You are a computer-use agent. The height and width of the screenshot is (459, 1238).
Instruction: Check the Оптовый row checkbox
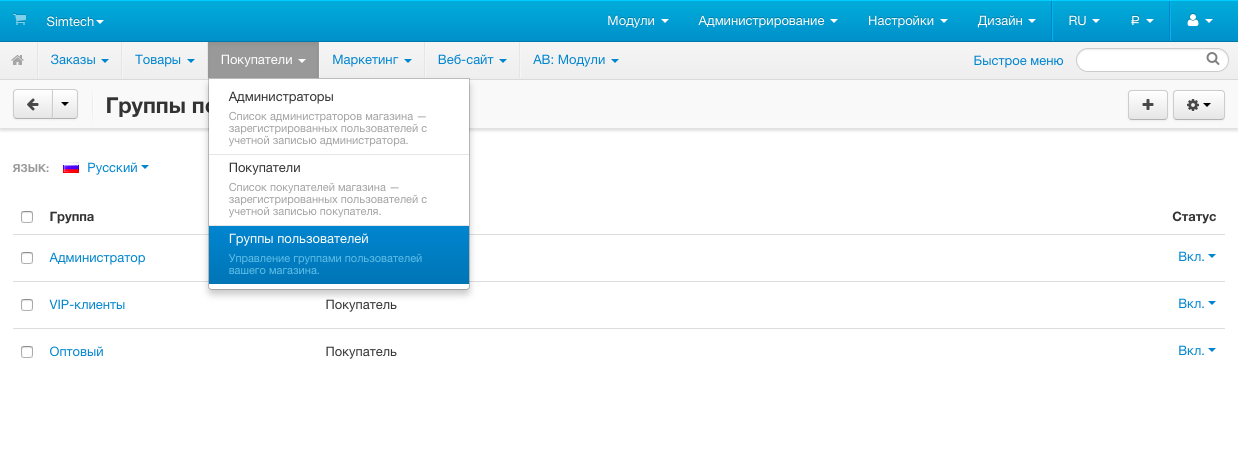click(x=27, y=352)
